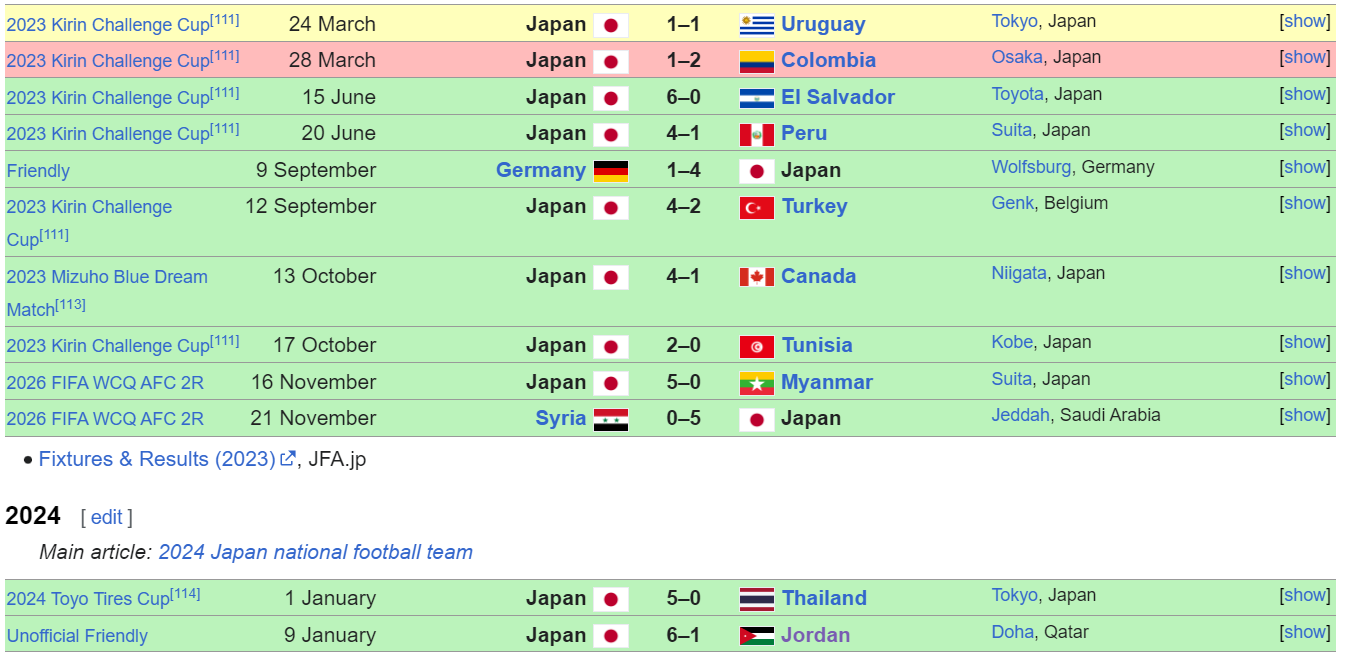Expand details for the Uruguay match

[x=1305, y=21]
